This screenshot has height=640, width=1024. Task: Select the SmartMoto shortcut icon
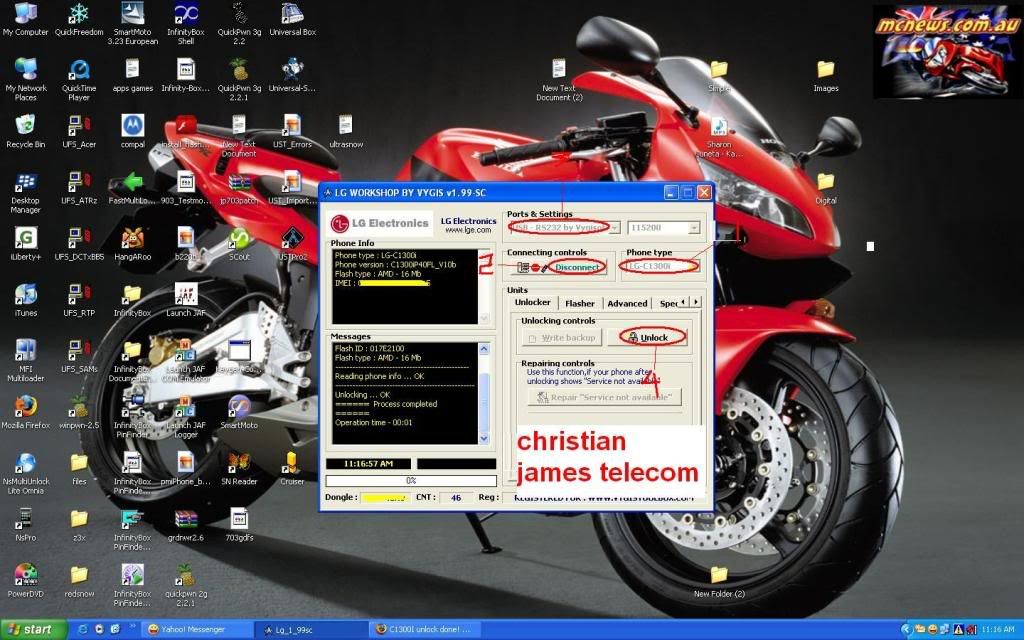(239, 413)
